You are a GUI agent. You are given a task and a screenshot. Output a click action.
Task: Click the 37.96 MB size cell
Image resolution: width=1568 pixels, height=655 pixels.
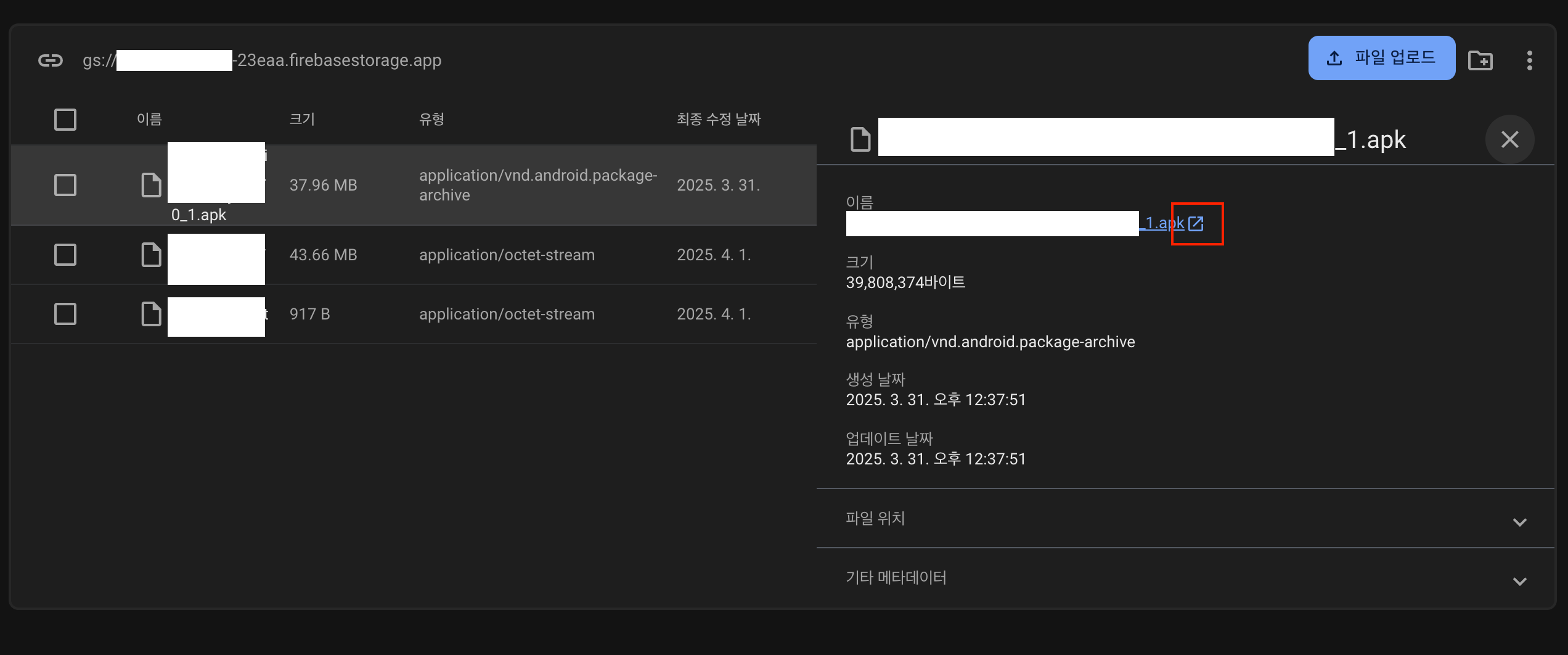pyautogui.click(x=324, y=185)
